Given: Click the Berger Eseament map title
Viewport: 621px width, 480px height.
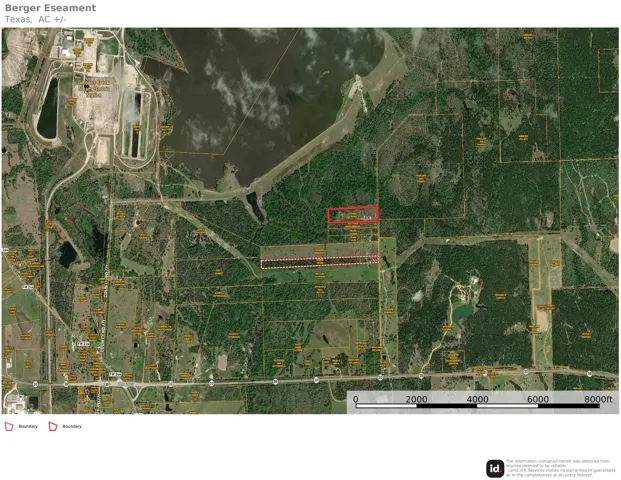Looking at the screenshot, I should 50,8.
